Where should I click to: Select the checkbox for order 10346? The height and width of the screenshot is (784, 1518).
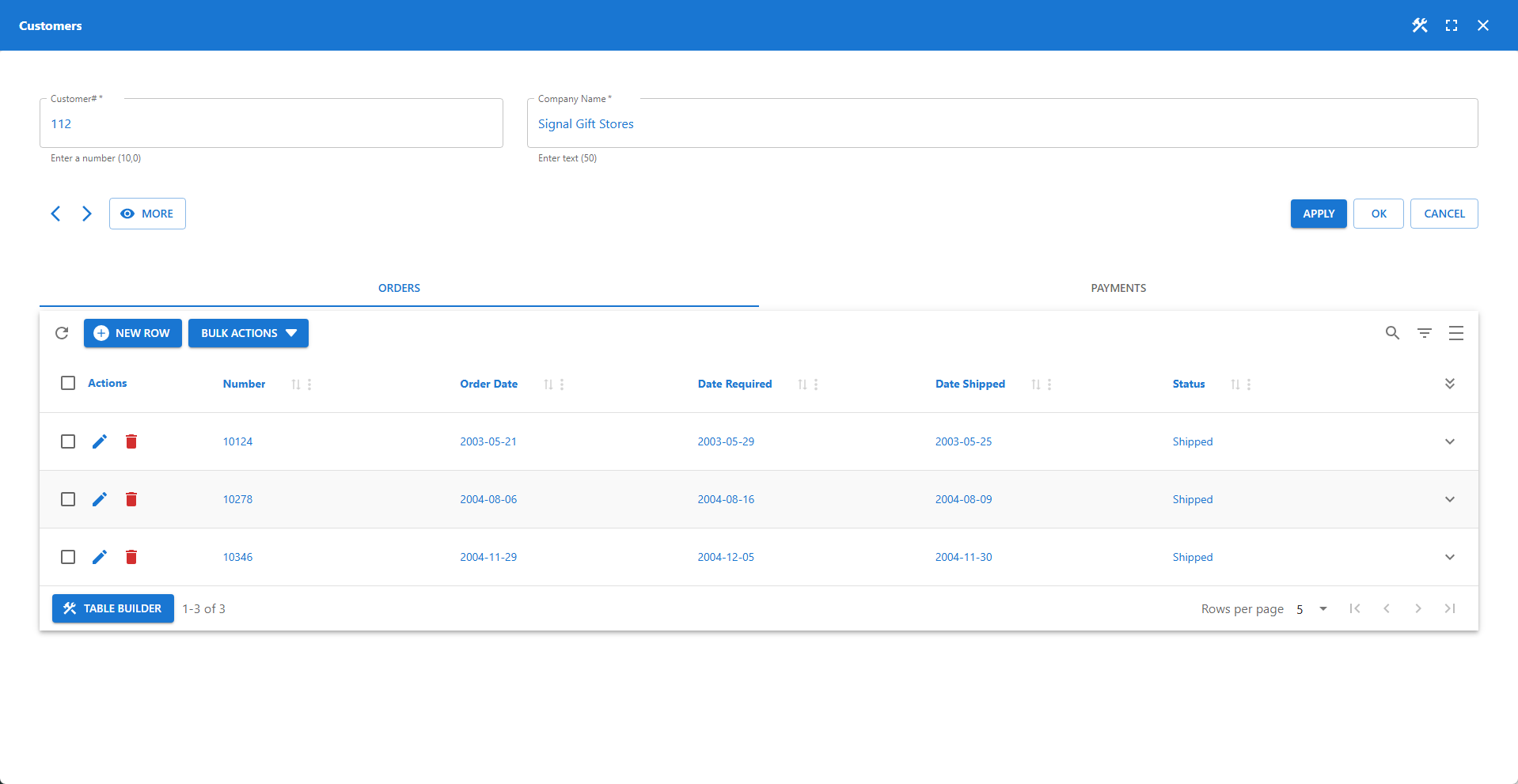(x=67, y=557)
